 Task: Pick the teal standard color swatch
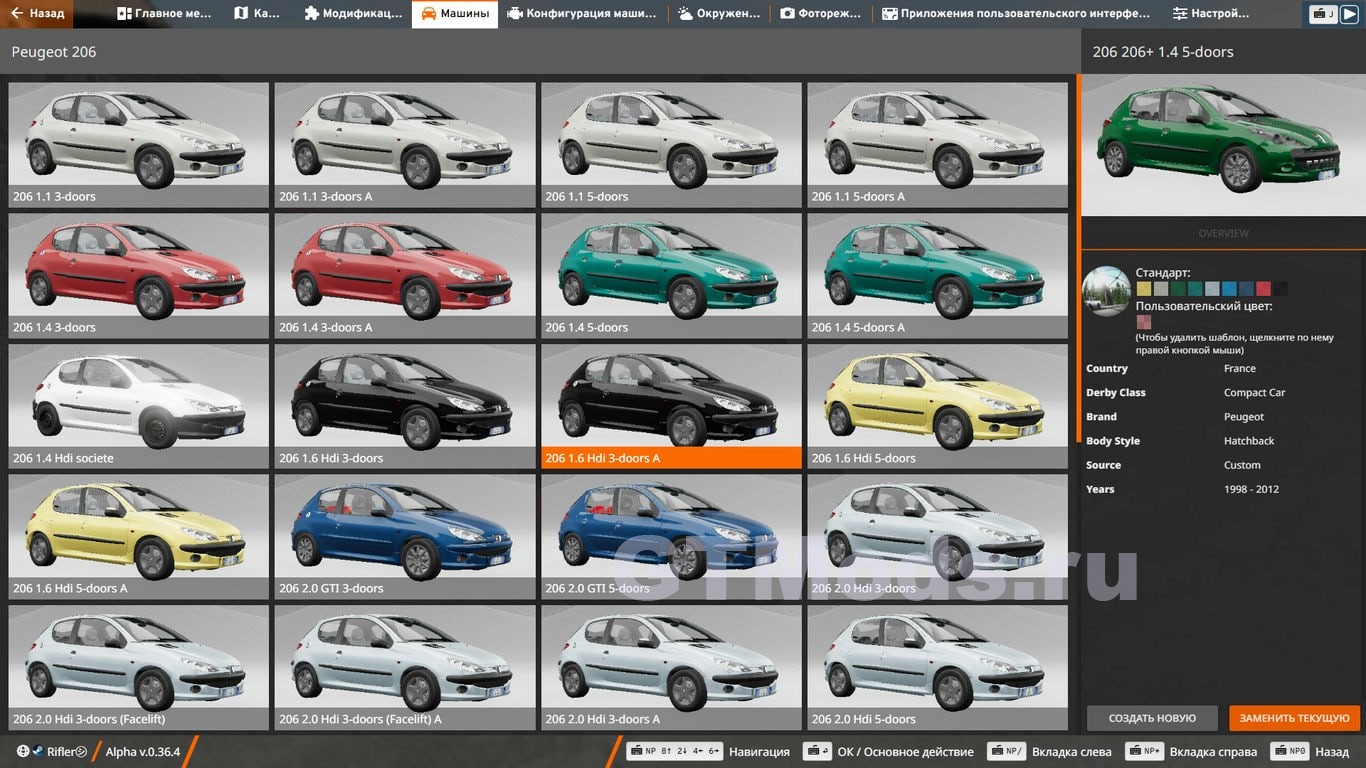coord(1195,289)
